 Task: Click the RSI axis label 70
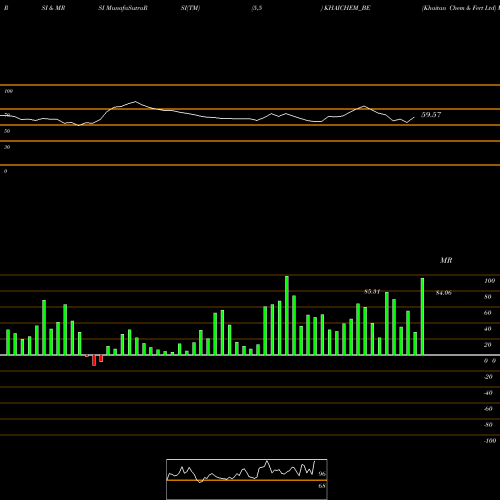point(7,115)
